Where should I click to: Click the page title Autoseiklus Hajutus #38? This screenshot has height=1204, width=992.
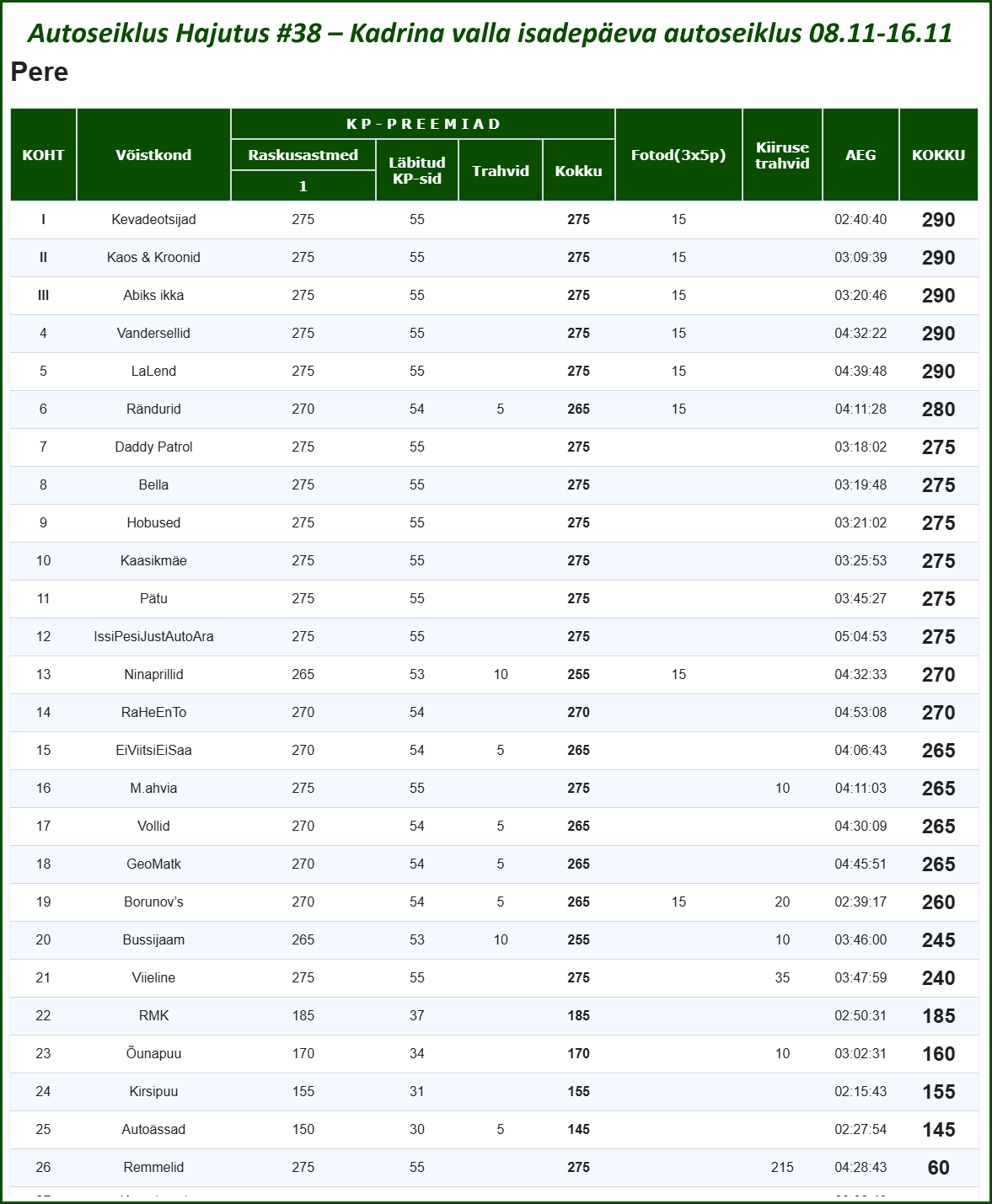coord(490,33)
